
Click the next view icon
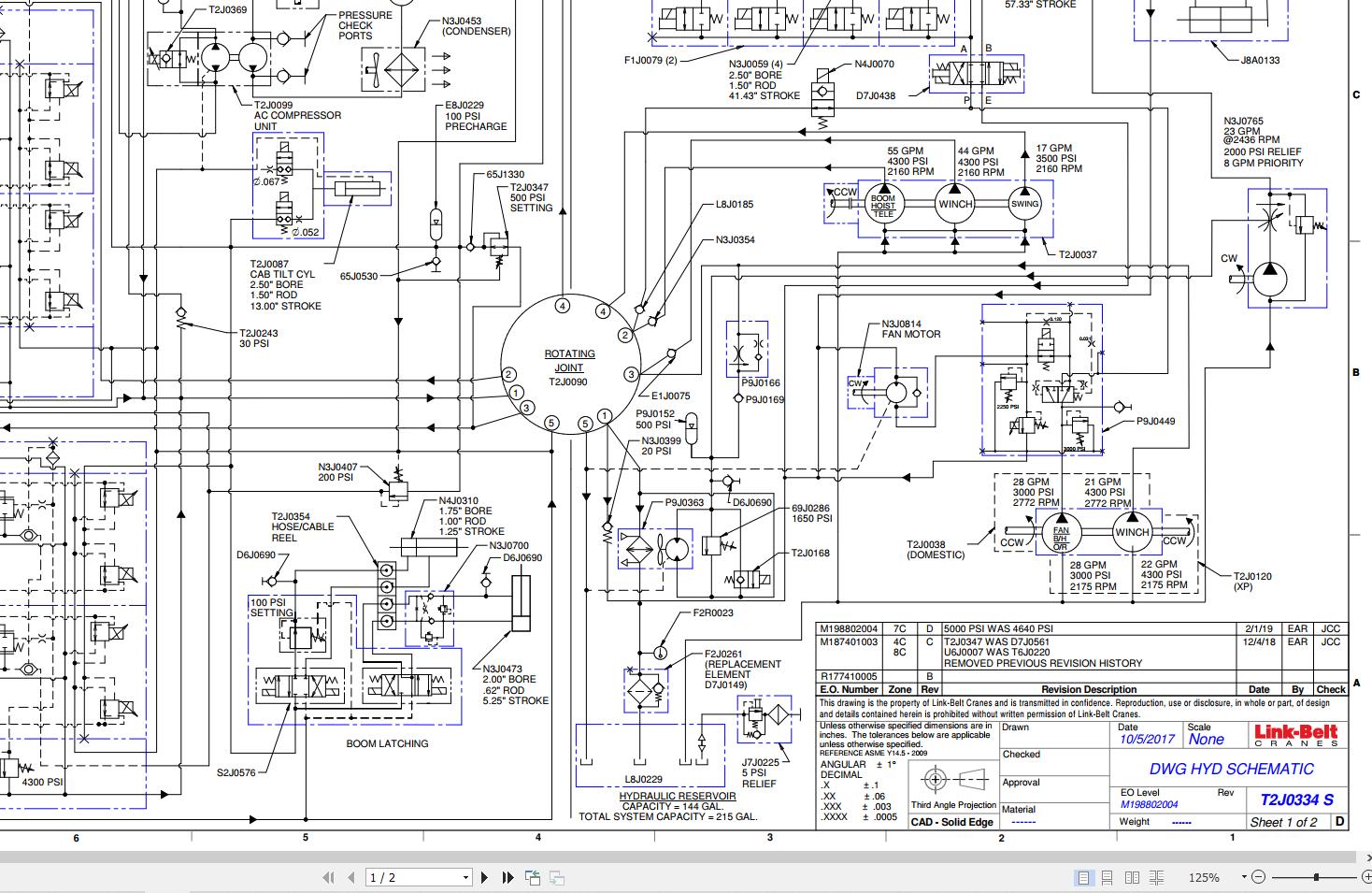pos(557,877)
